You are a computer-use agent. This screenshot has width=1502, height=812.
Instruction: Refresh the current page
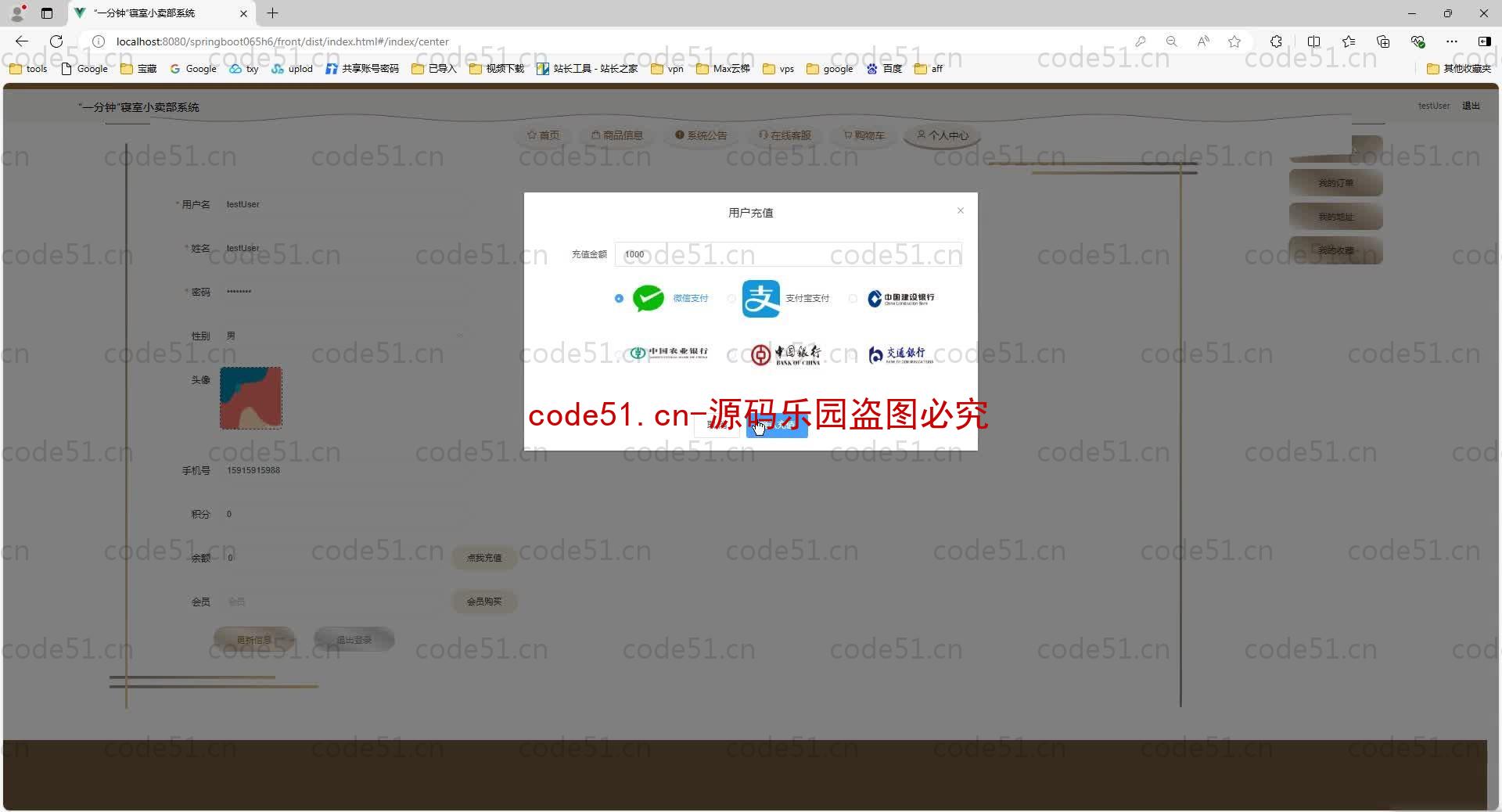(x=56, y=41)
